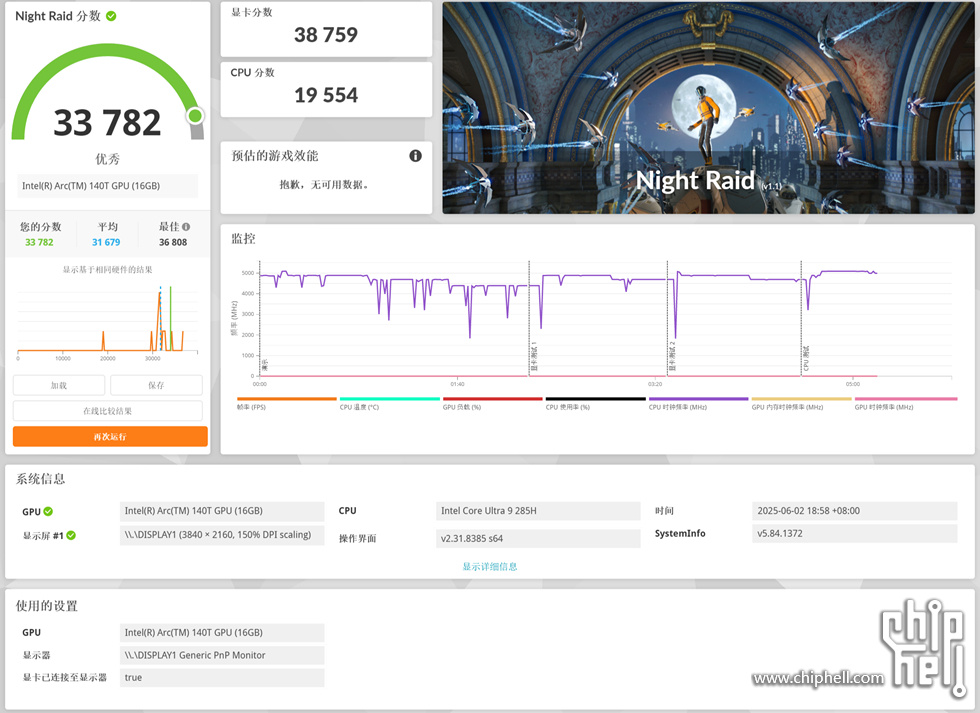Toggle the black CPU 使用率 legend entry

click(595, 403)
